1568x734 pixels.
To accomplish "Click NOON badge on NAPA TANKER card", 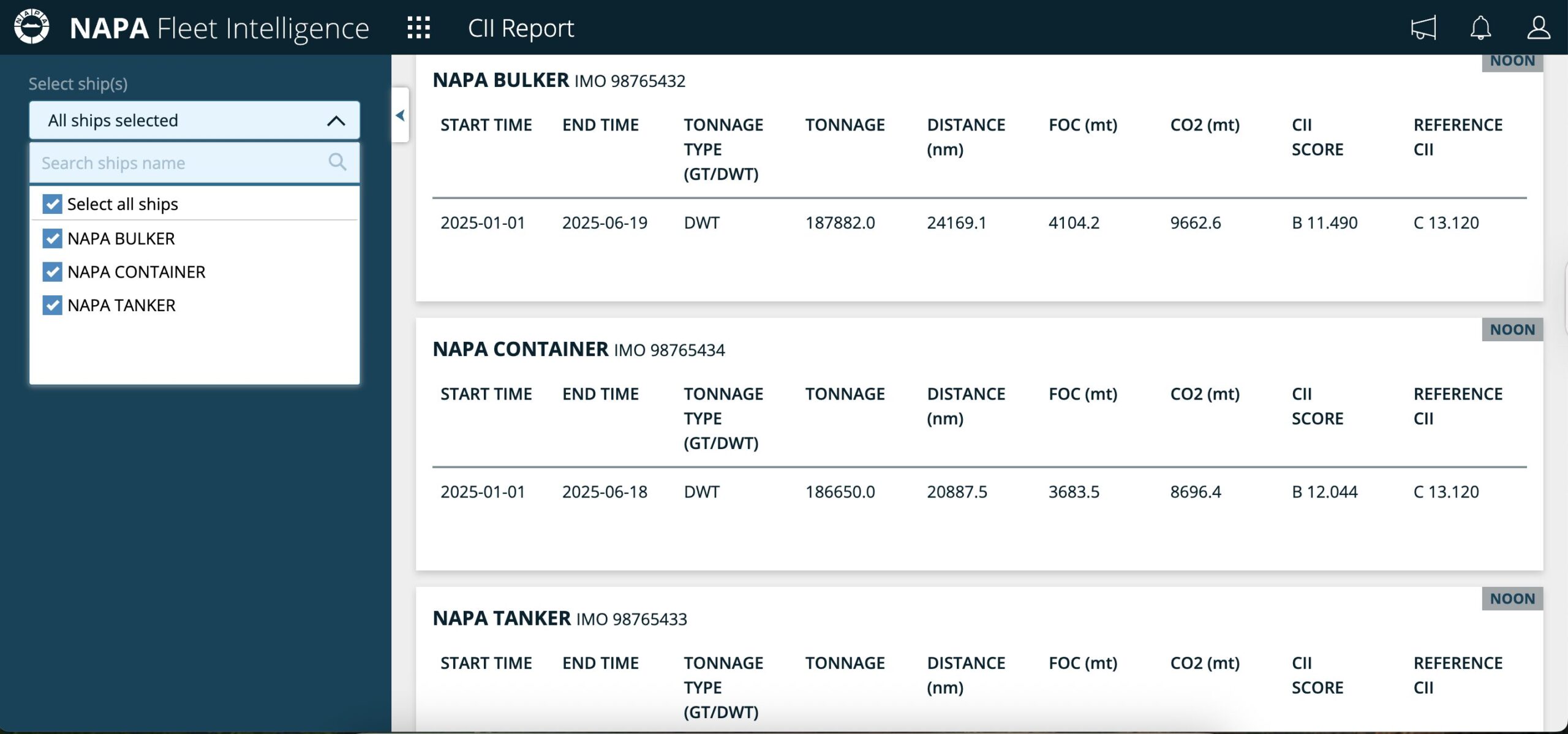I will pyautogui.click(x=1512, y=599).
